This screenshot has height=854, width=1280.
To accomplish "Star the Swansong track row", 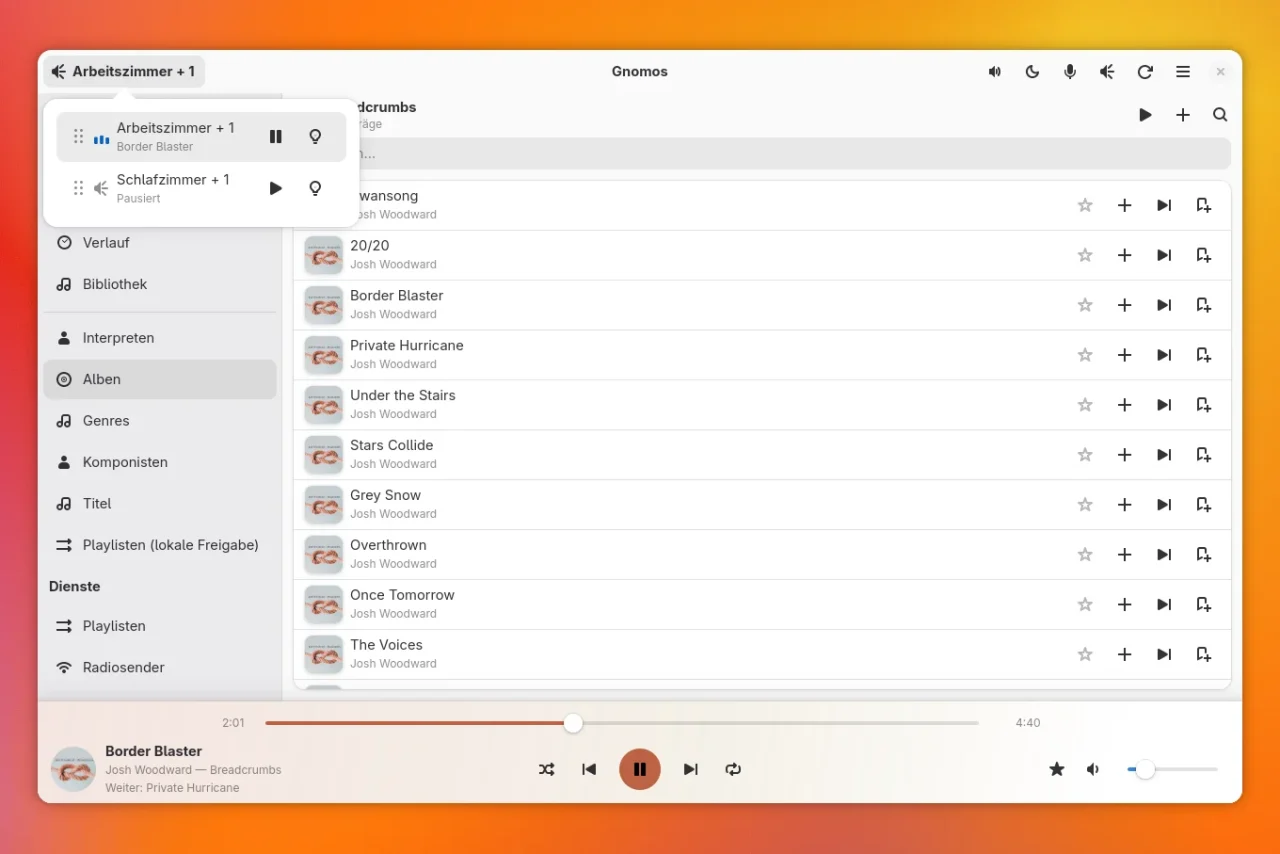I will [1085, 205].
